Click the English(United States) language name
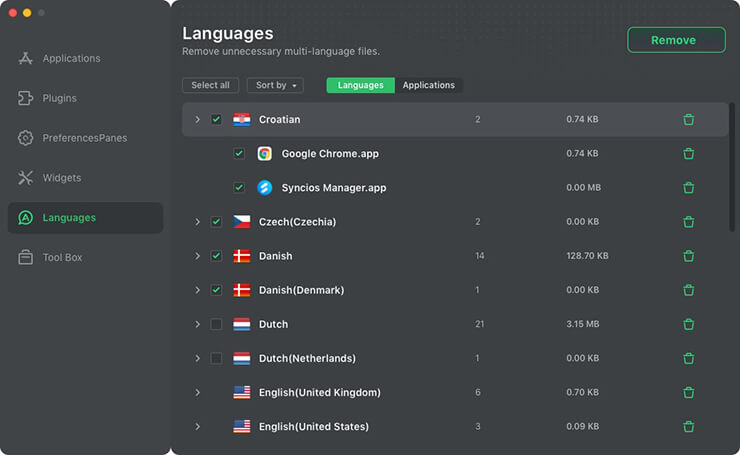The height and width of the screenshot is (455, 740). [x=314, y=427]
